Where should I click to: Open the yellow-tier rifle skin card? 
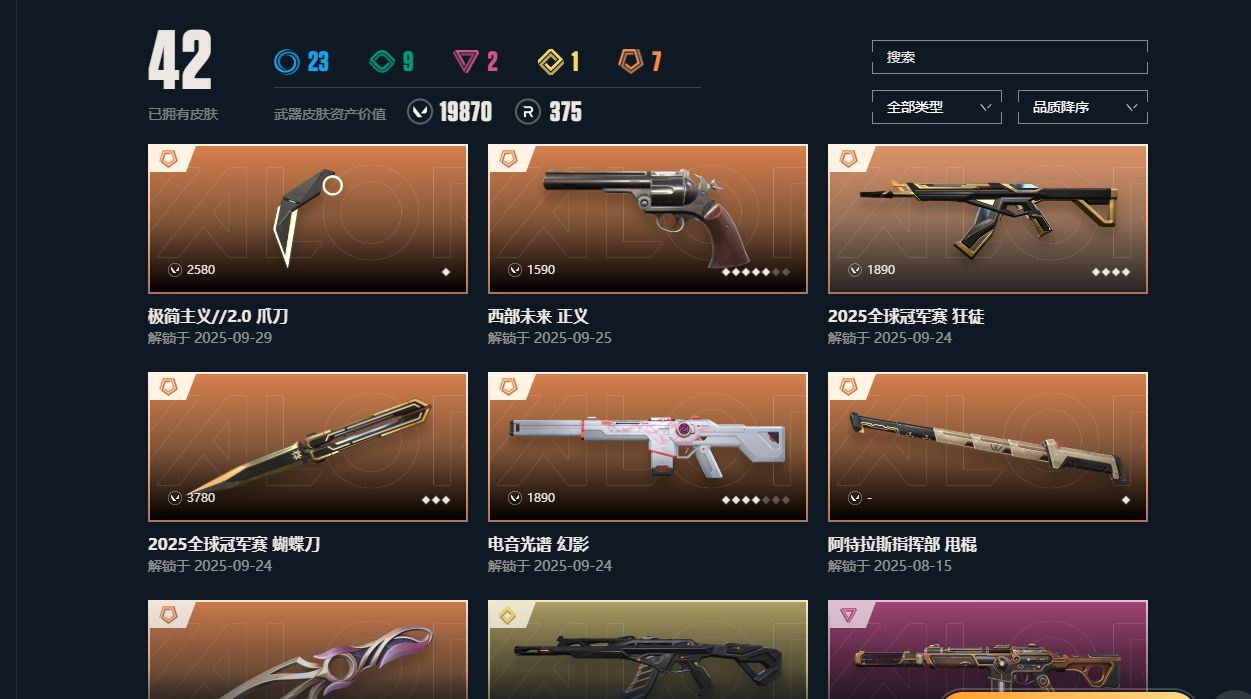click(x=648, y=650)
